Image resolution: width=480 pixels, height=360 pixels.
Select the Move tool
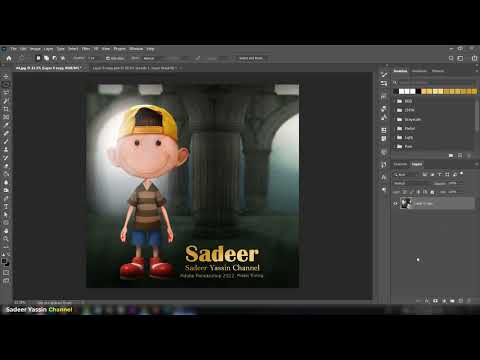pyautogui.click(x=6, y=76)
